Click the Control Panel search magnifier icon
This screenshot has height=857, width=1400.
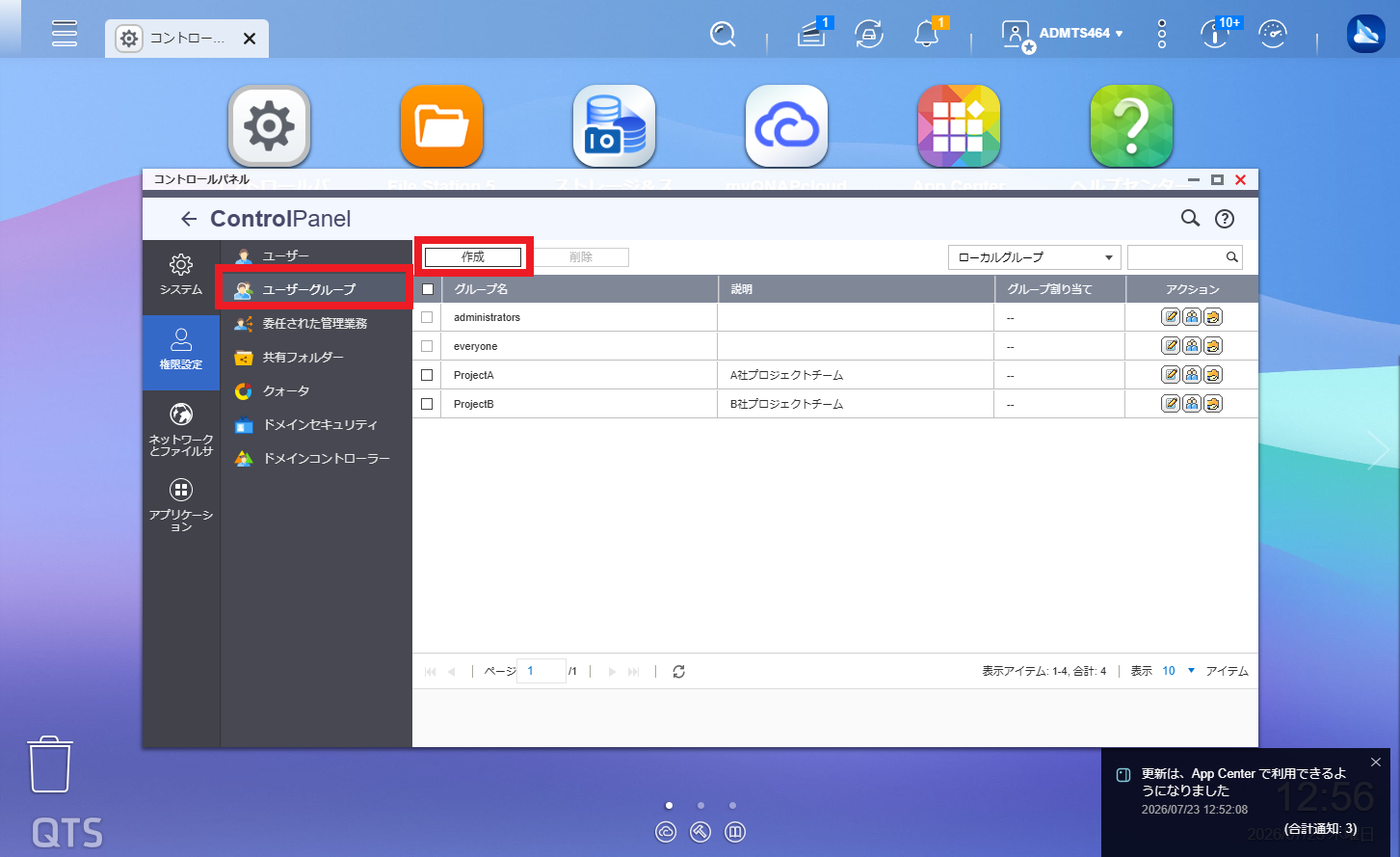pos(1191,219)
